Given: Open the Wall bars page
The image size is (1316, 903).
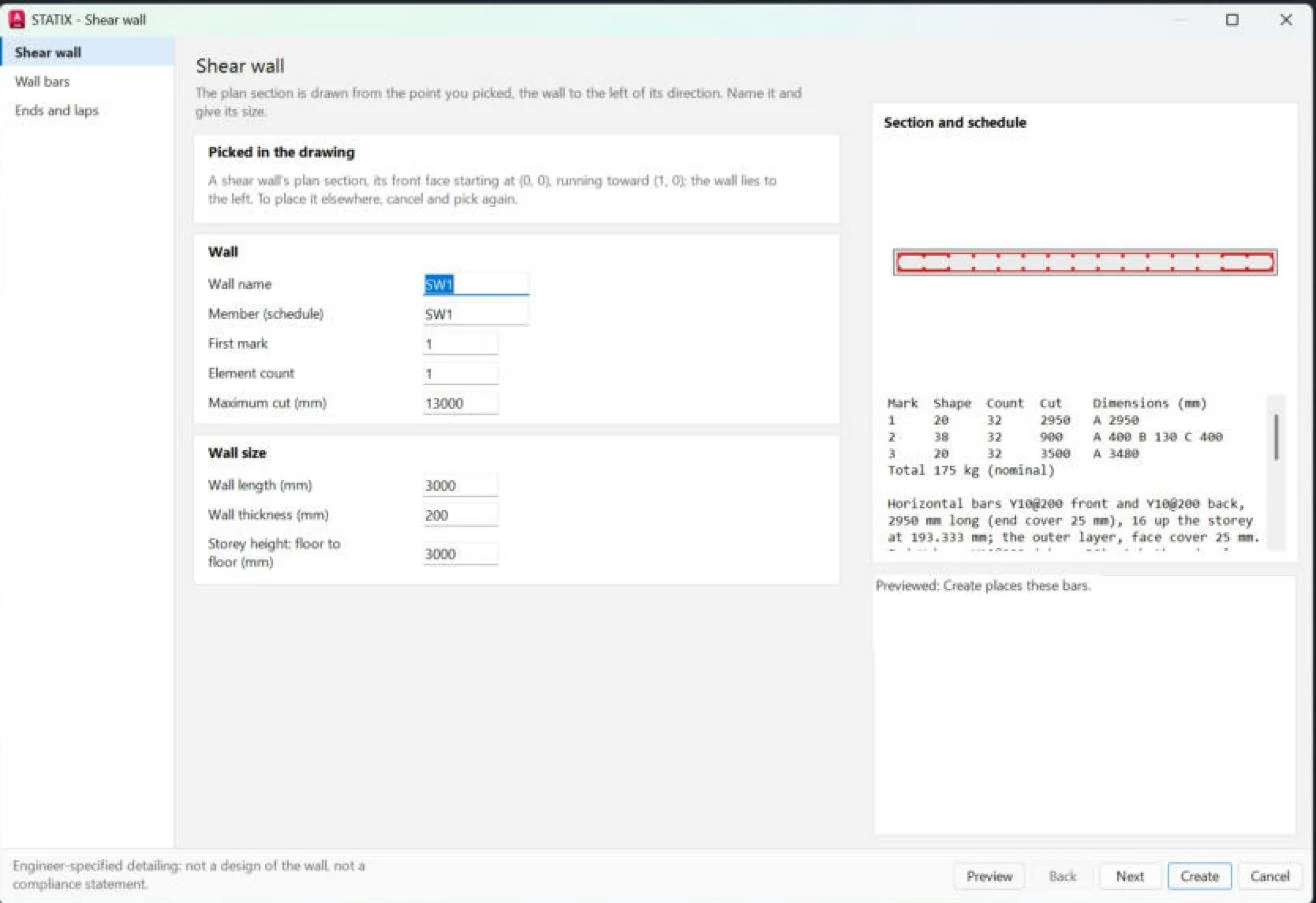Looking at the screenshot, I should [87, 81].
